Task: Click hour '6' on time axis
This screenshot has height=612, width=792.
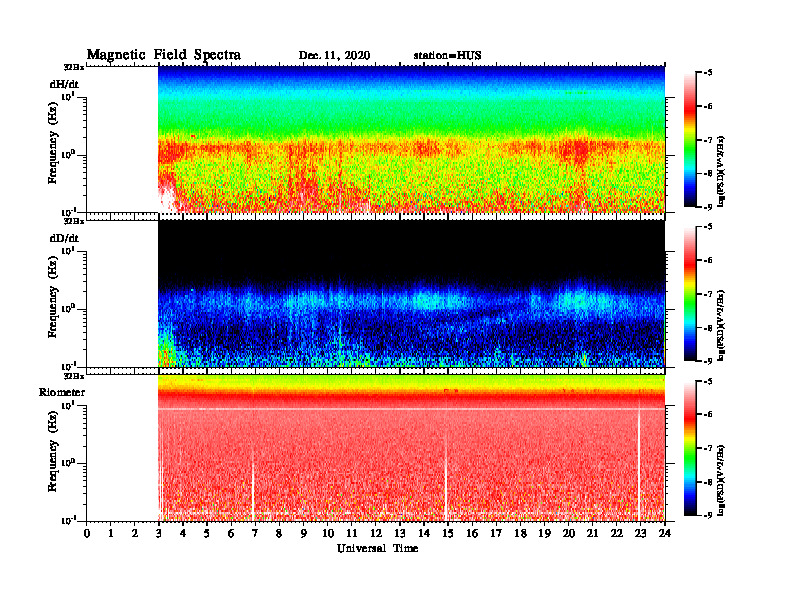Action: tap(231, 534)
